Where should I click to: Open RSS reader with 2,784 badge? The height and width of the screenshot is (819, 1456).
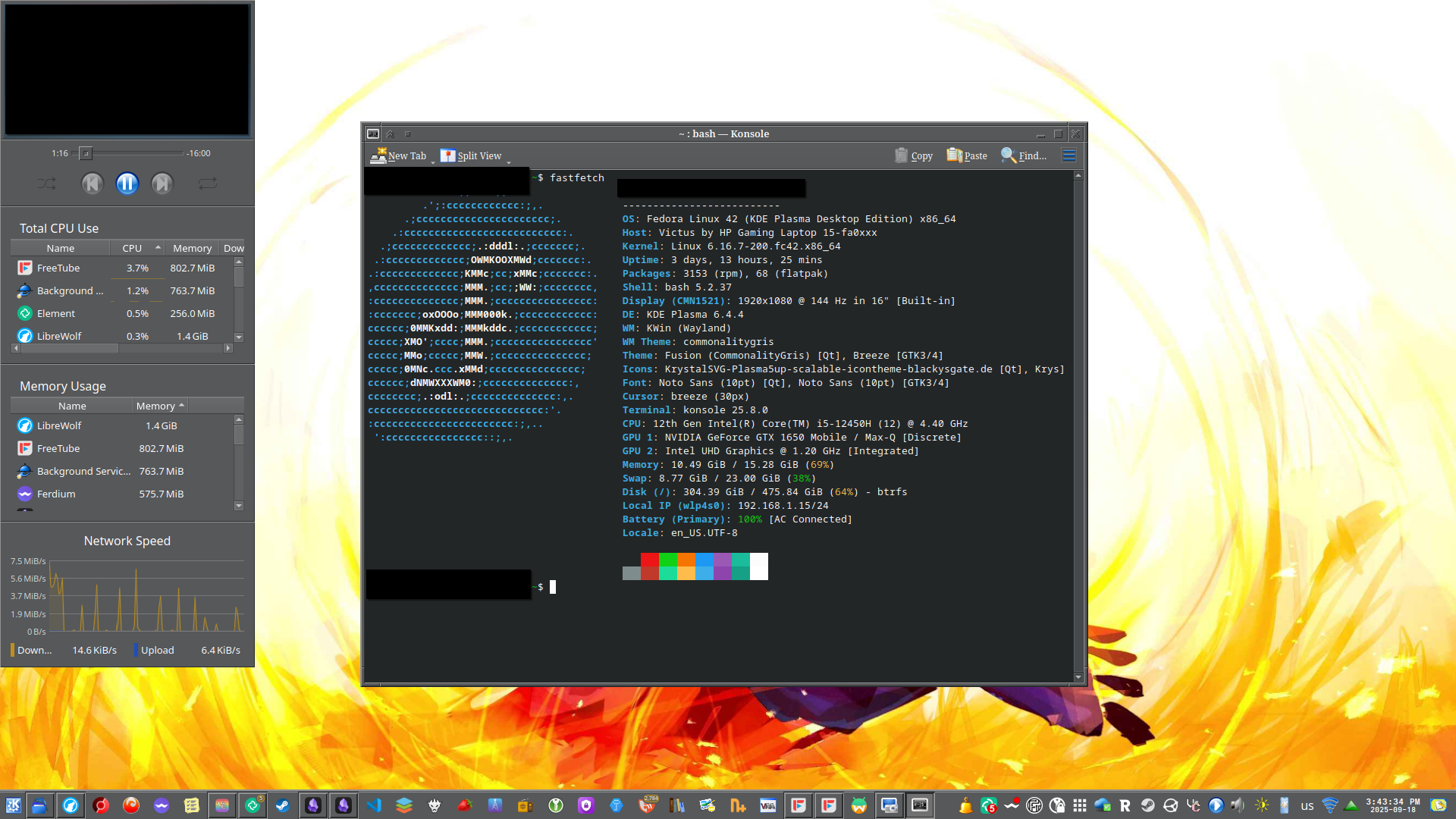click(x=647, y=805)
